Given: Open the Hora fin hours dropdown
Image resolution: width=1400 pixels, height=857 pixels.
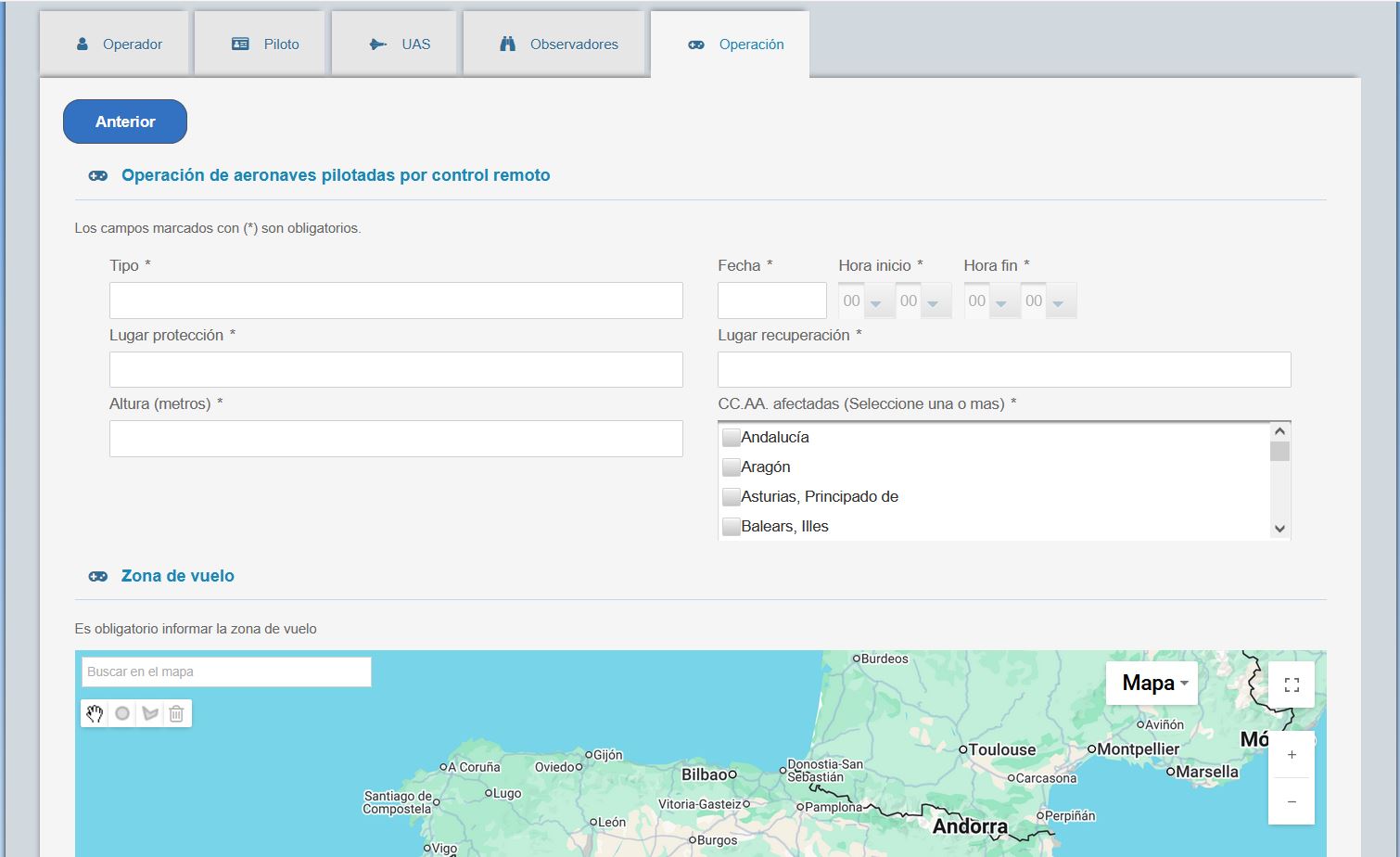Looking at the screenshot, I should [x=990, y=301].
